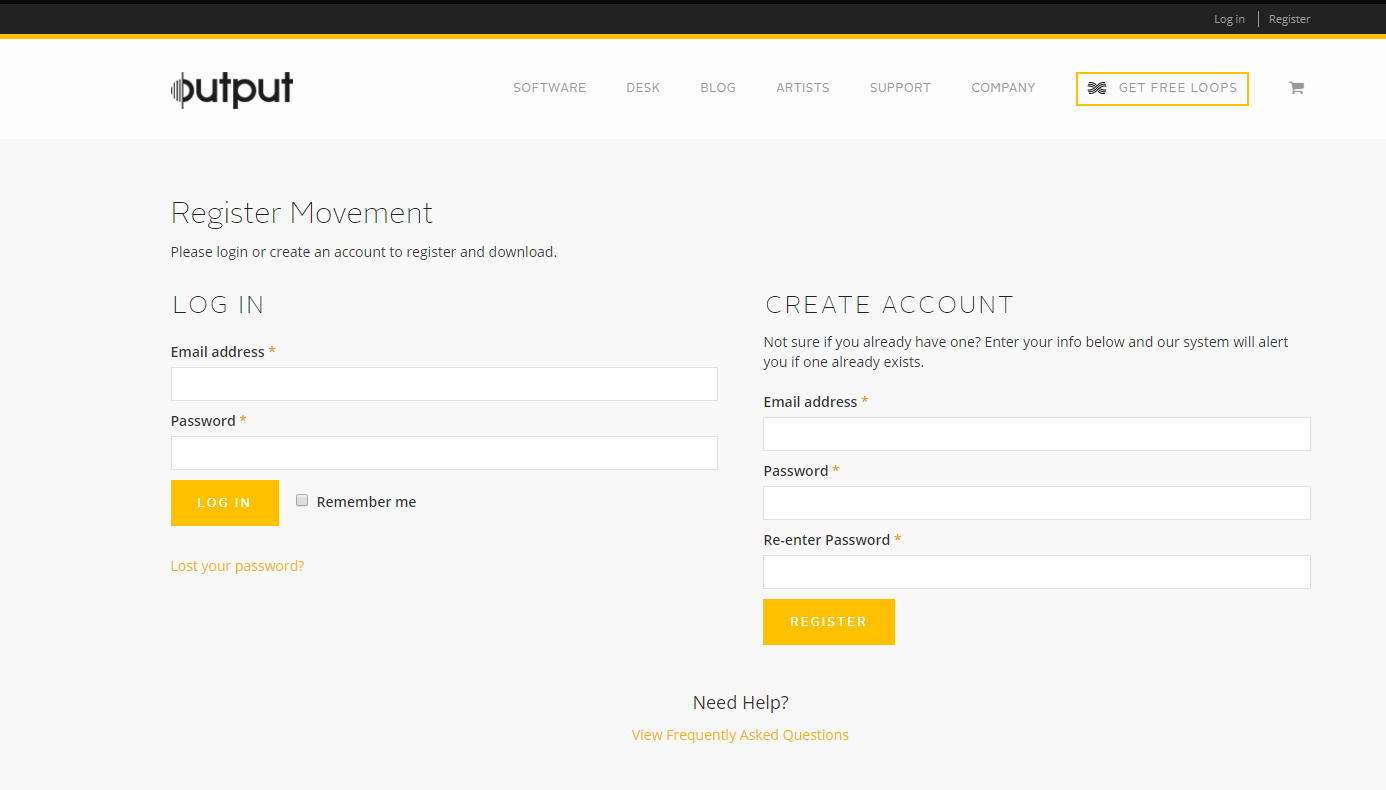Go to the Blog page

click(x=718, y=88)
